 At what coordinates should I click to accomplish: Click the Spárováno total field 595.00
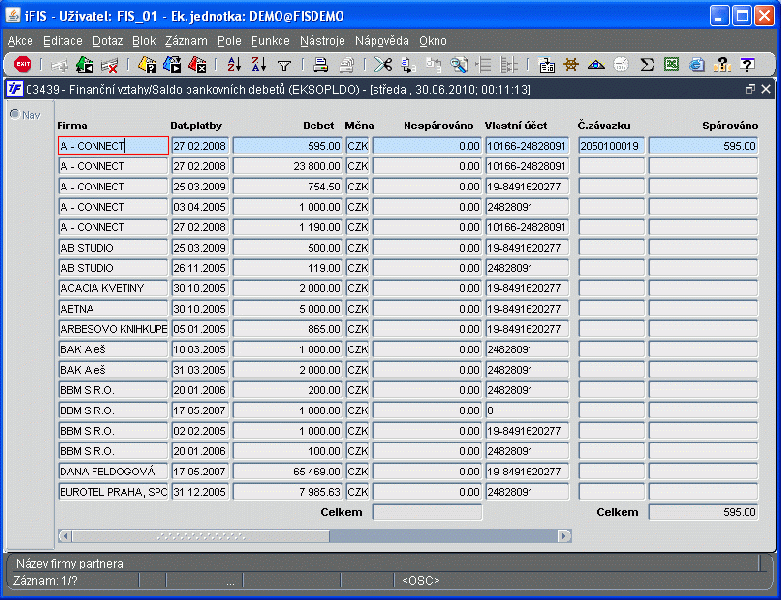click(703, 512)
